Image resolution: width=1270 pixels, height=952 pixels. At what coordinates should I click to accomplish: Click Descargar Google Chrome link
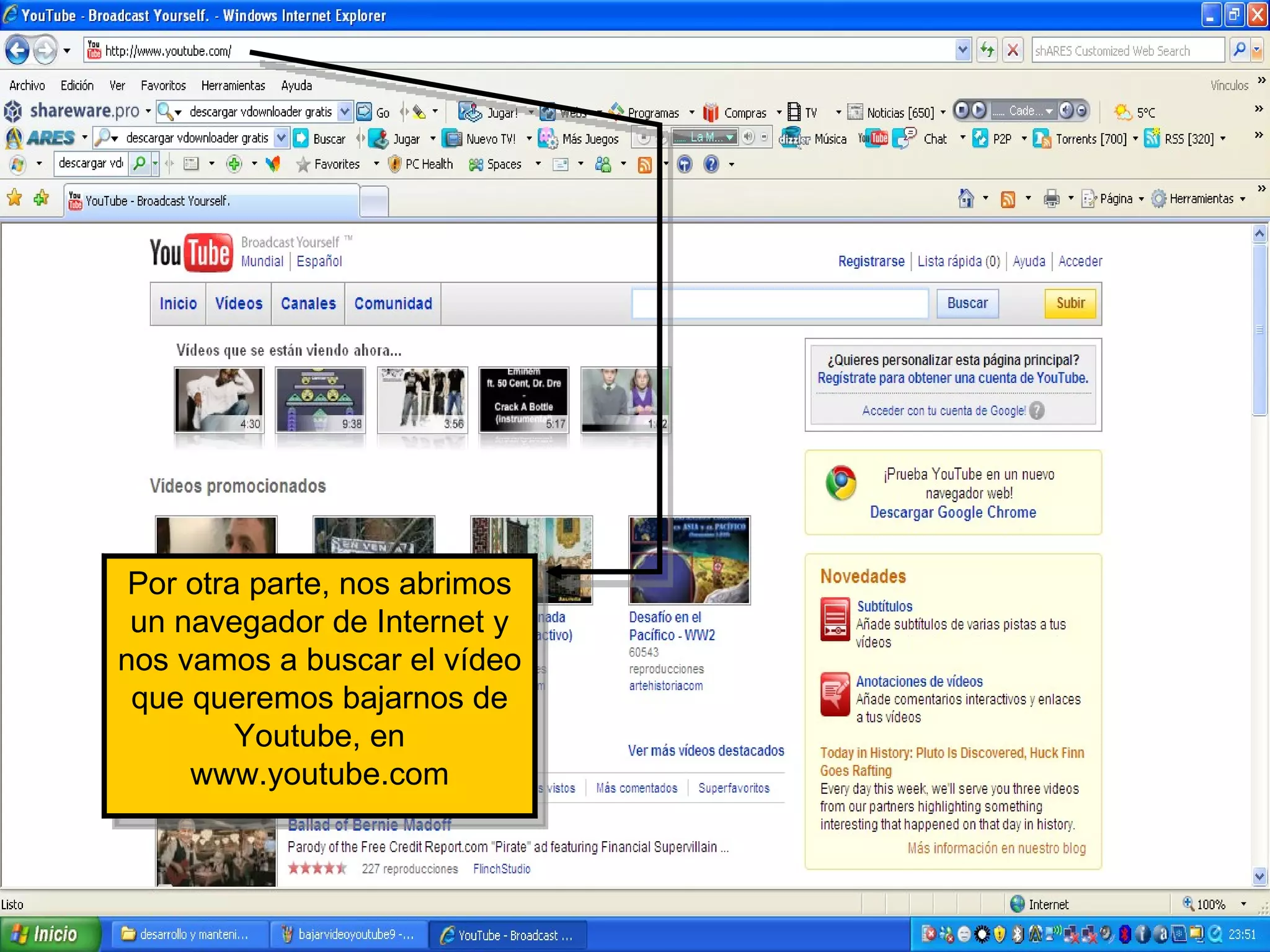click(953, 513)
